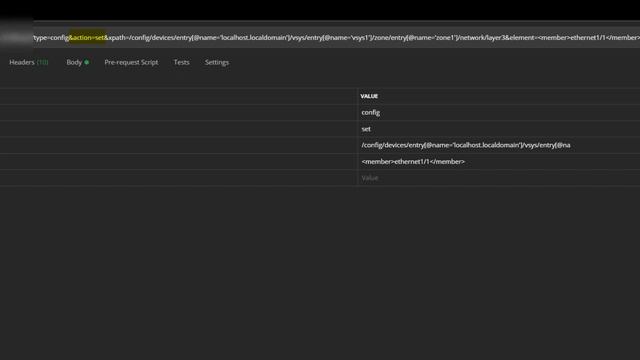The image size is (640, 360).
Task: Open the Pre-request Script tab
Action: click(x=131, y=62)
